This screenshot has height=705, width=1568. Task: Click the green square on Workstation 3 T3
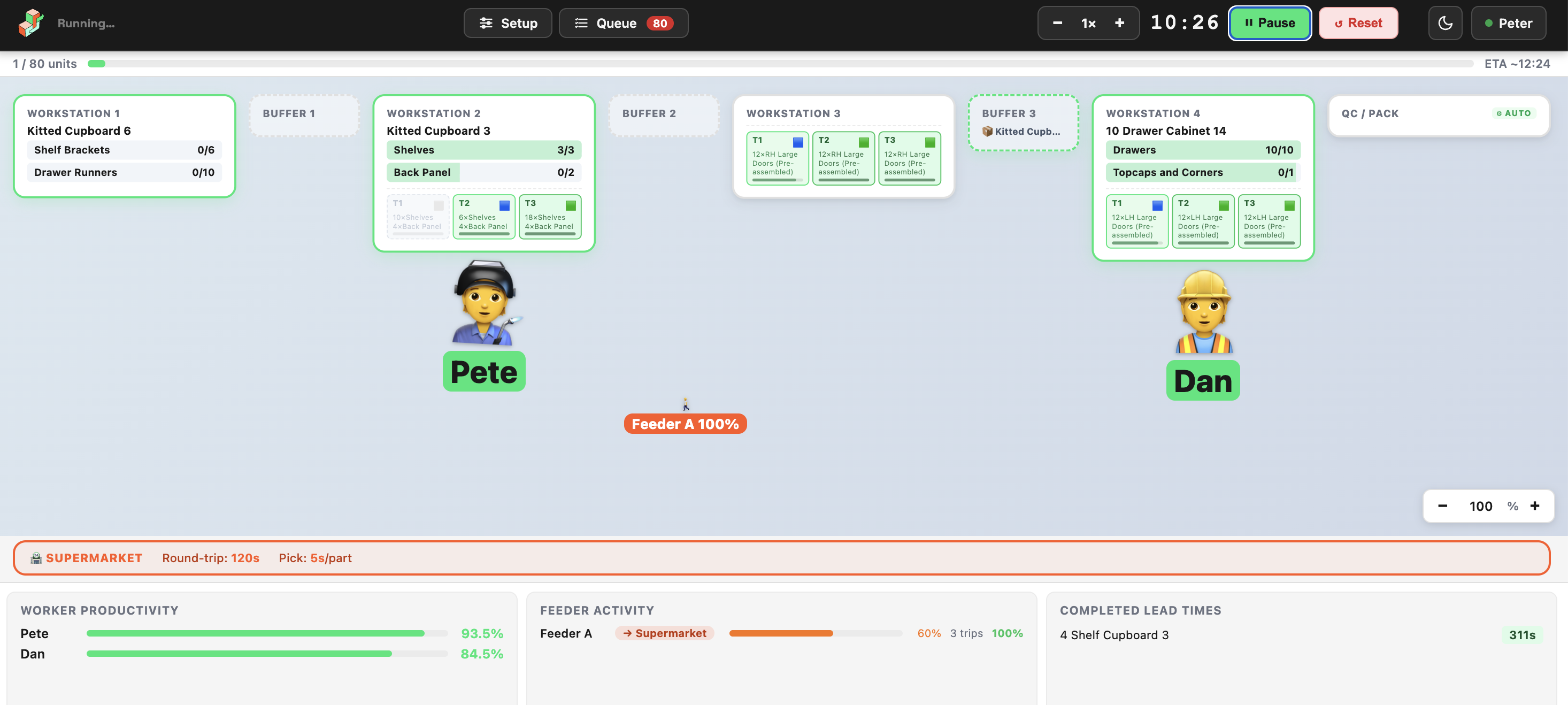[x=929, y=142]
